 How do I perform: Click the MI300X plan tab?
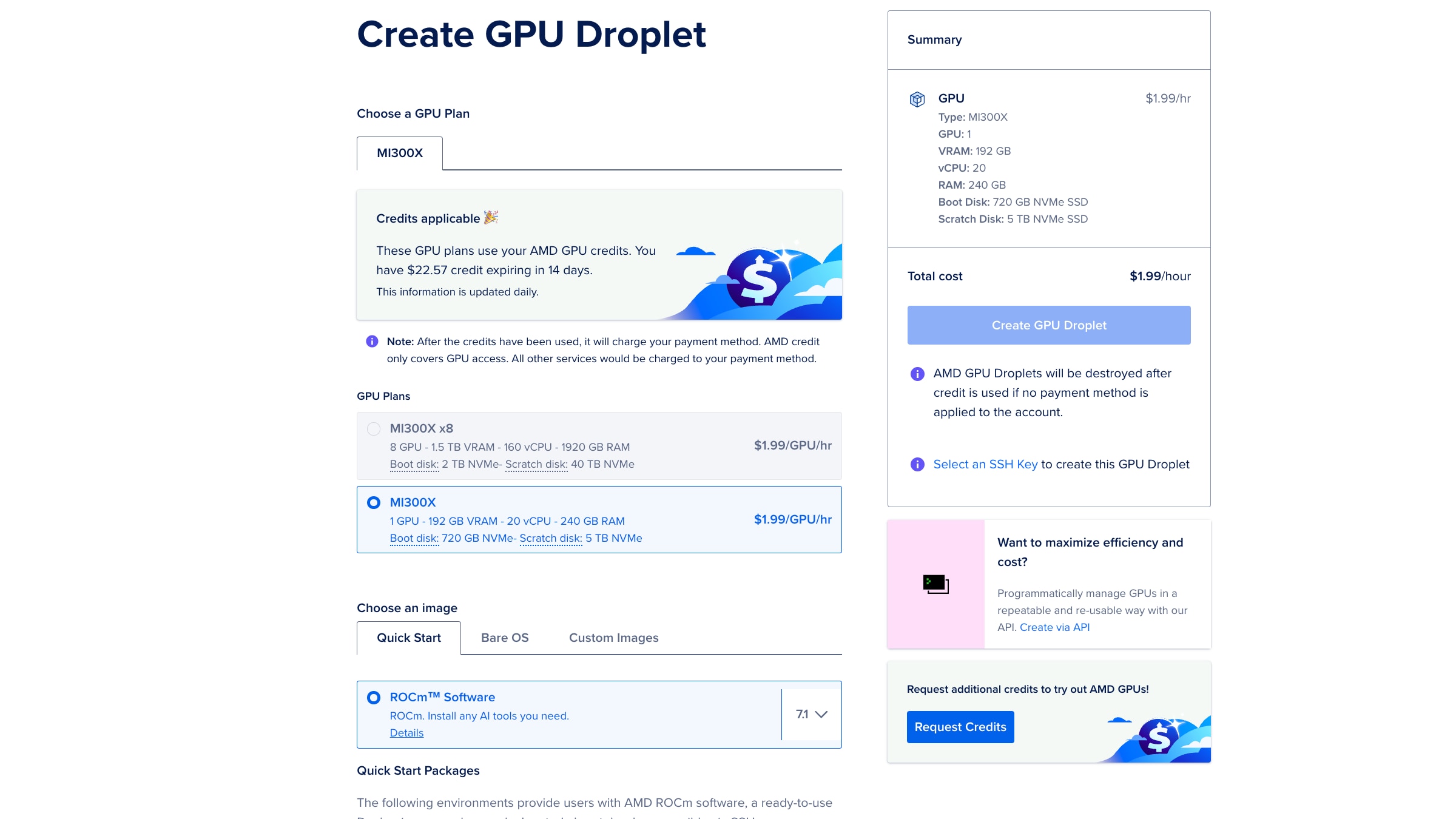(x=399, y=153)
